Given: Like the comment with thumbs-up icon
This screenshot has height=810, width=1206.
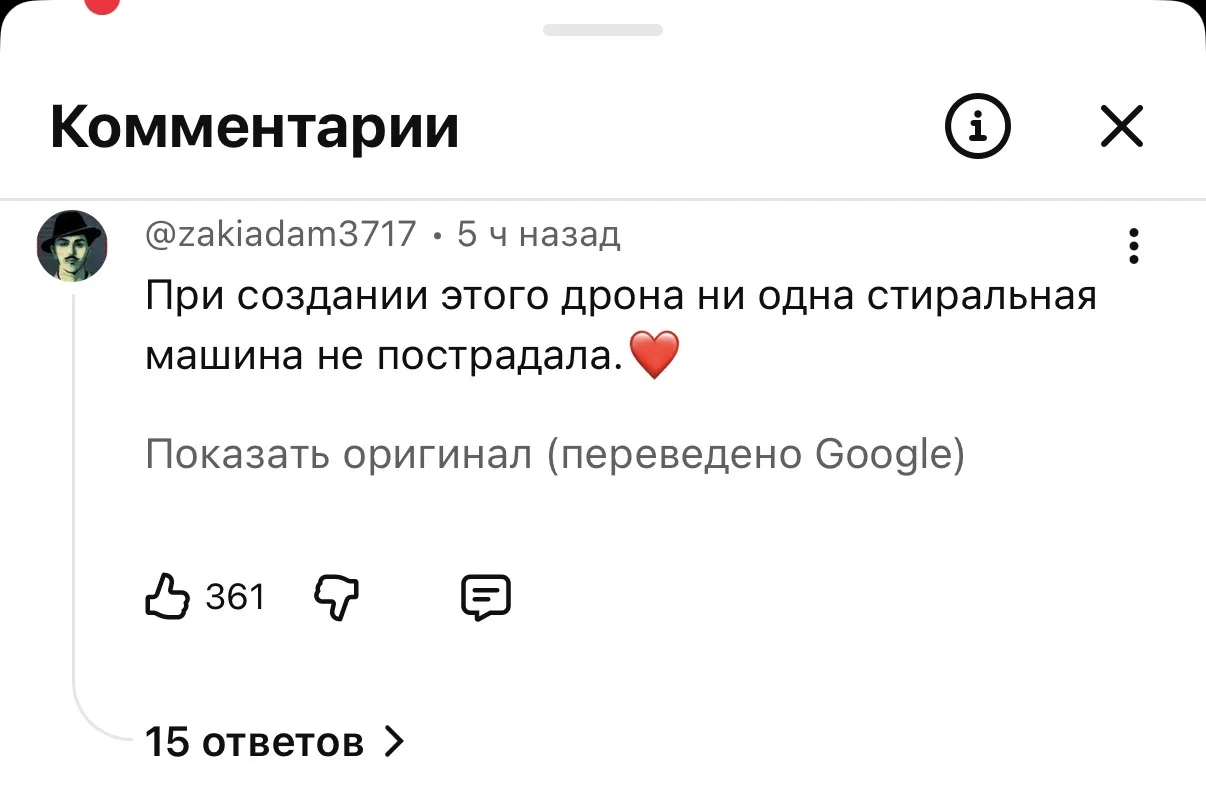Looking at the screenshot, I should [167, 597].
